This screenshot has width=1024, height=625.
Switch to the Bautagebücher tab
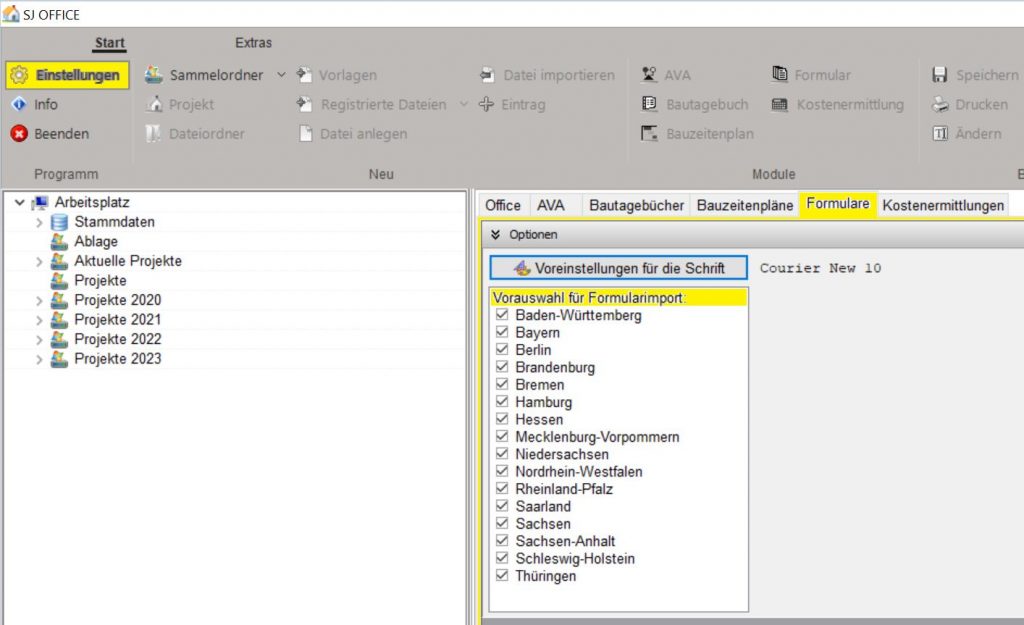coord(636,205)
